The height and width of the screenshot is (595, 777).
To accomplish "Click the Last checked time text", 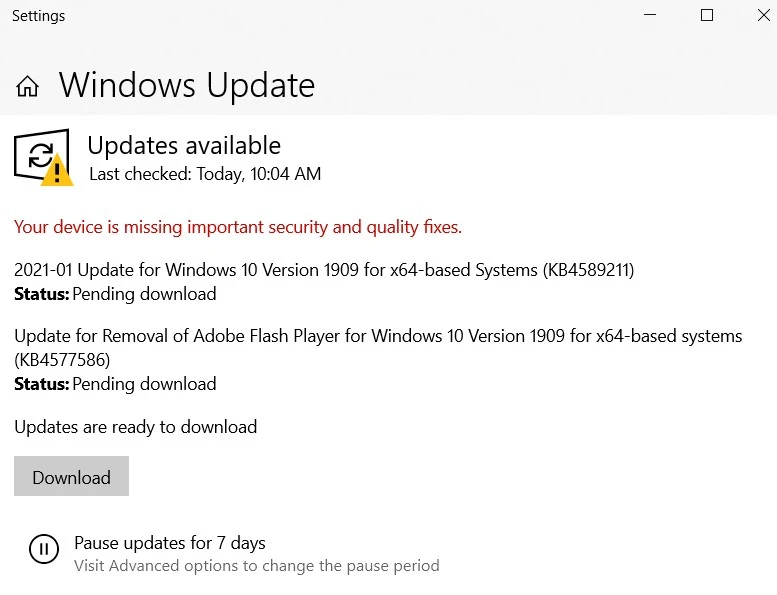I will coord(205,174).
